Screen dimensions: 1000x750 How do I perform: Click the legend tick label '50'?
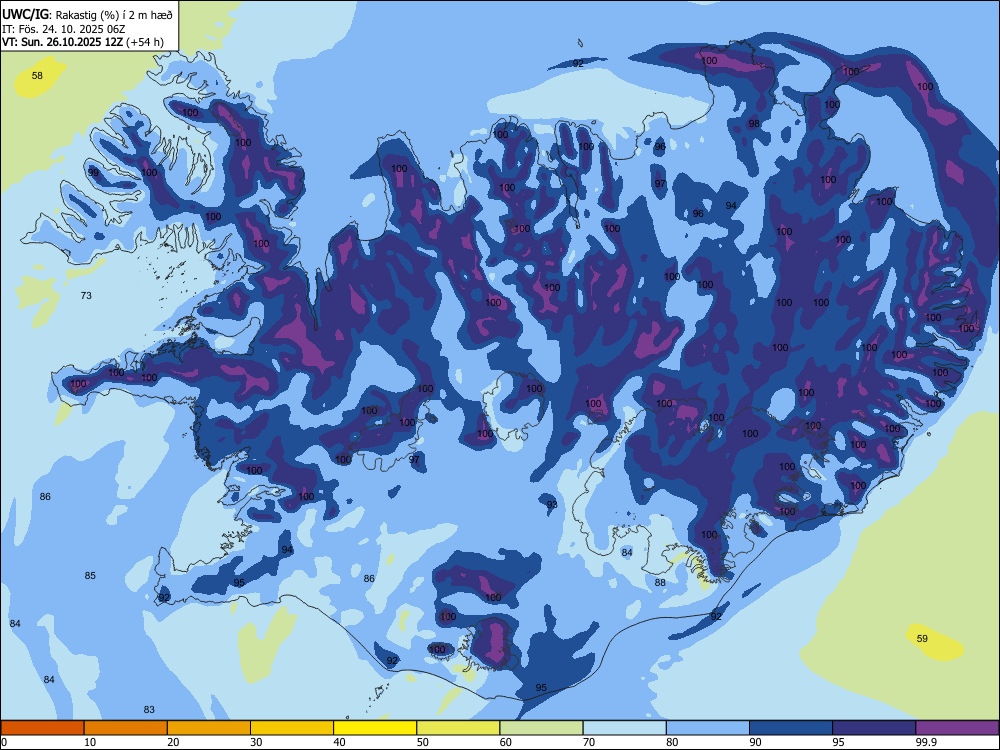(422, 742)
